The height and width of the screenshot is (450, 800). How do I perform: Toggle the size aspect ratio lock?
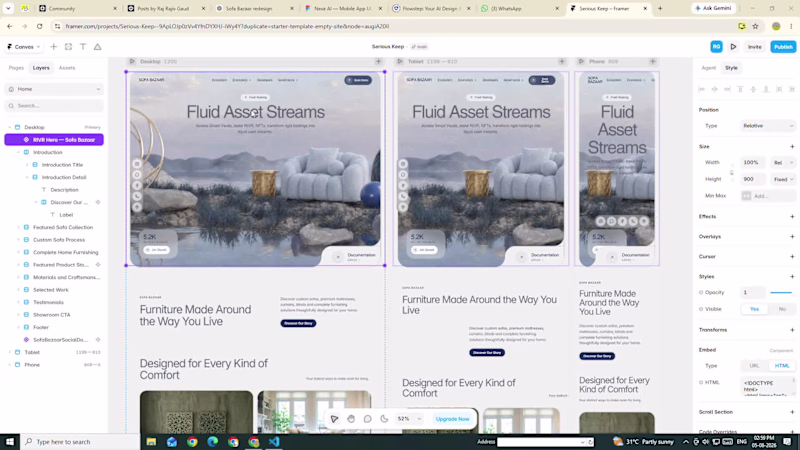(732, 171)
